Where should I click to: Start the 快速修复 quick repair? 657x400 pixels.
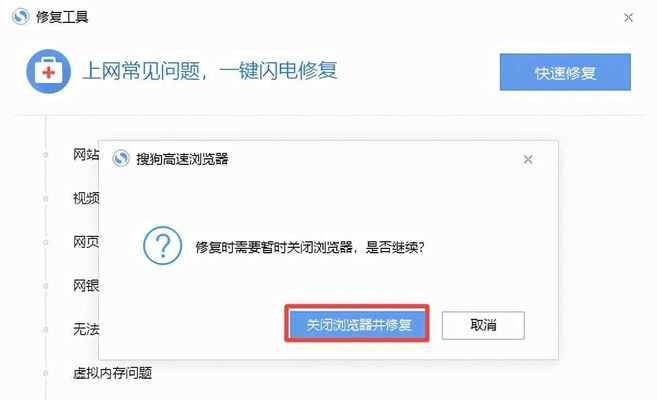[x=565, y=72]
